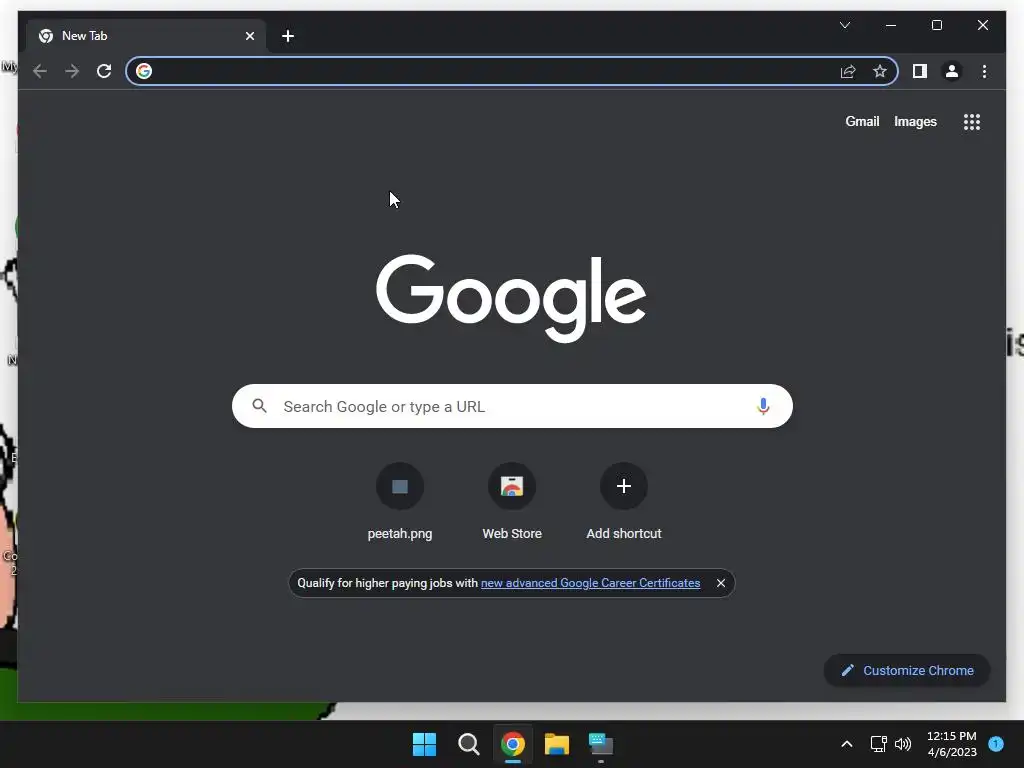Bookmark this tab with the star icon
Viewport: 1024px width, 768px height.
880,71
